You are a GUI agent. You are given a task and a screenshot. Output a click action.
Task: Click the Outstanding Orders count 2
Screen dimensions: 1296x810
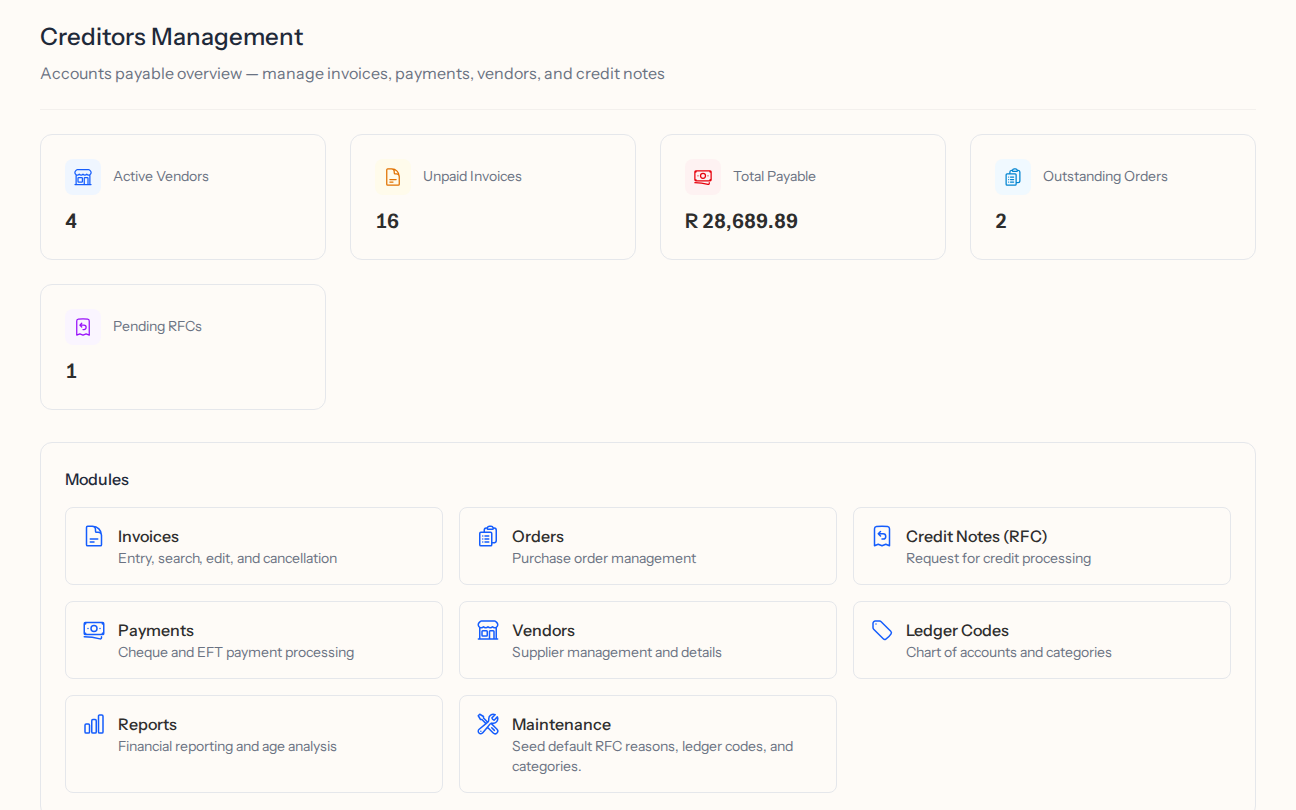1001,221
